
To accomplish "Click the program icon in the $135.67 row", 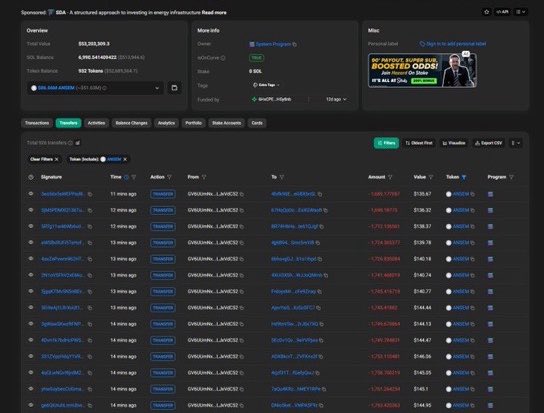I will (x=490, y=194).
